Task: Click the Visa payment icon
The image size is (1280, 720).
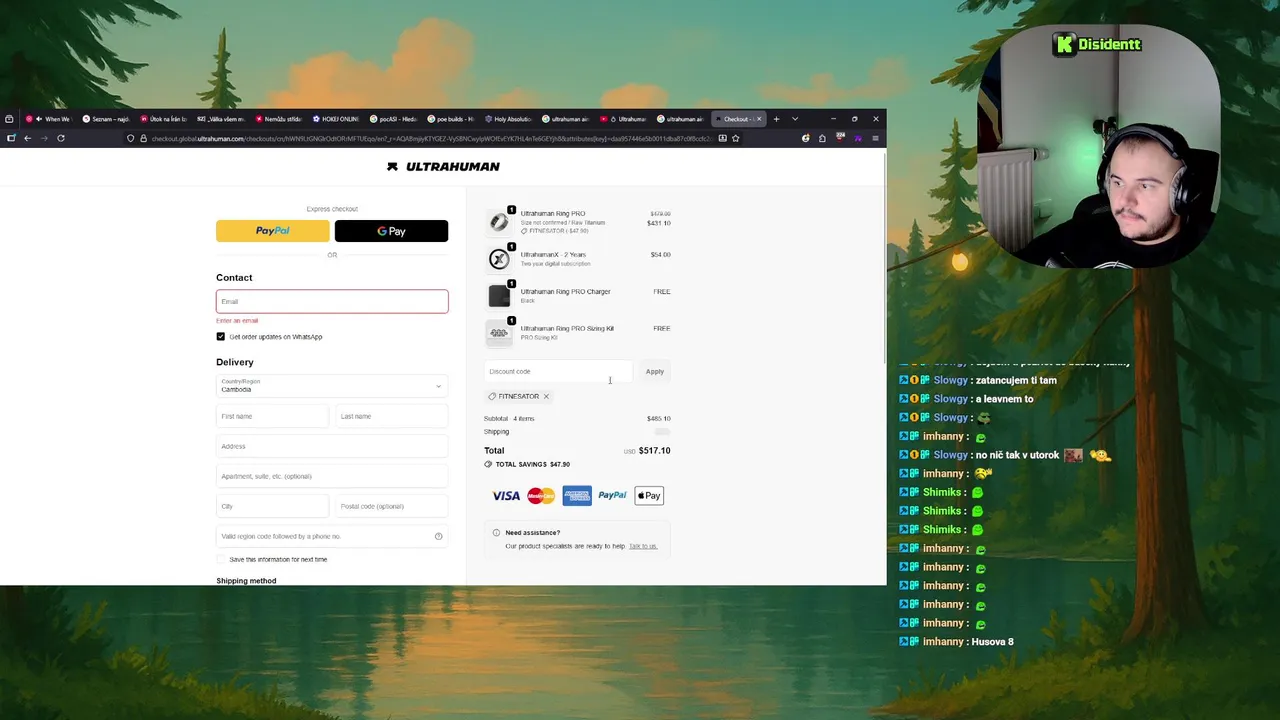Action: click(506, 496)
